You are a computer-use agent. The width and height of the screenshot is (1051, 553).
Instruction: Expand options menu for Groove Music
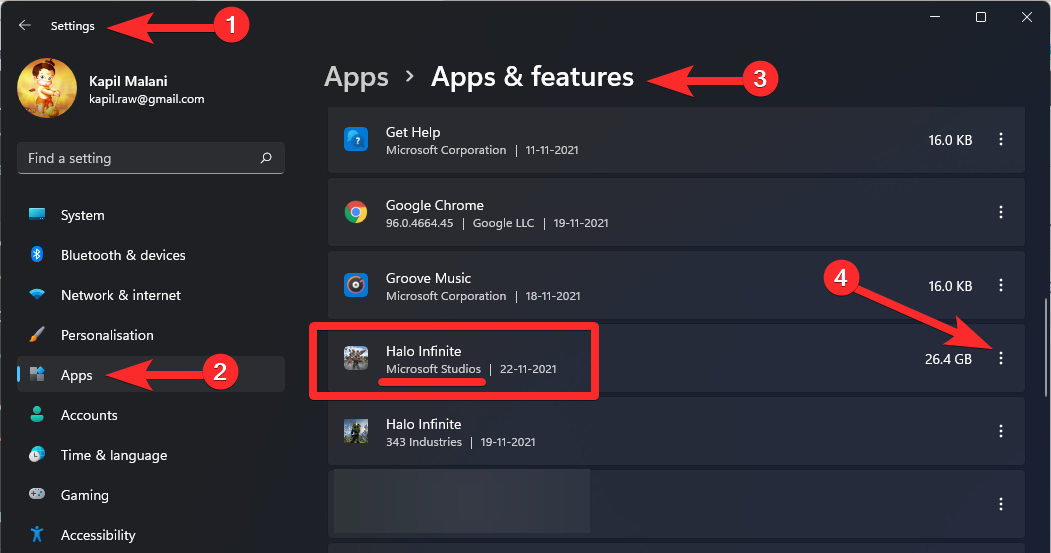[1001, 286]
